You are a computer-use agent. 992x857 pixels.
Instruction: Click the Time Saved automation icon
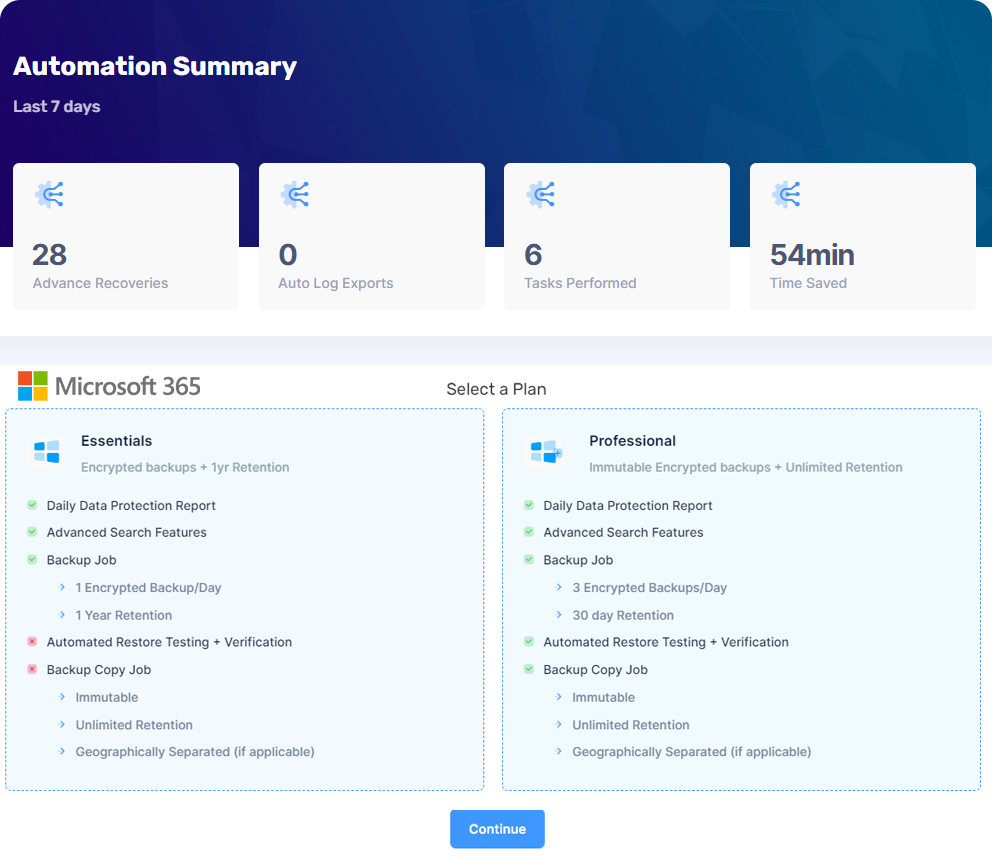[785, 193]
